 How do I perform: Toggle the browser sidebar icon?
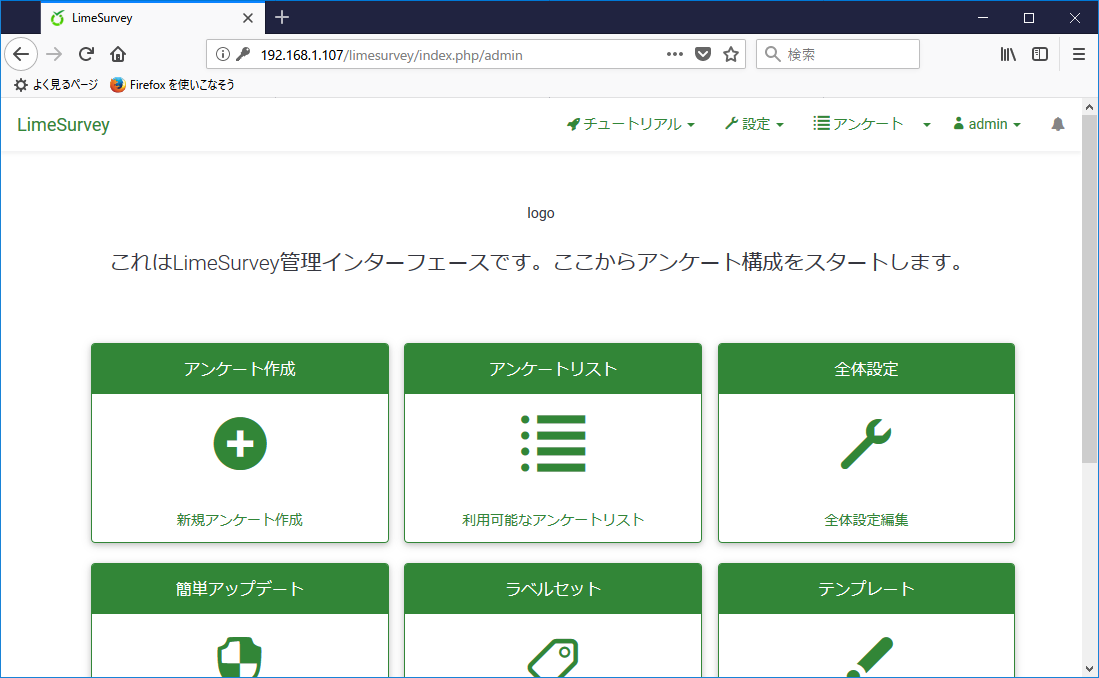(x=1040, y=54)
